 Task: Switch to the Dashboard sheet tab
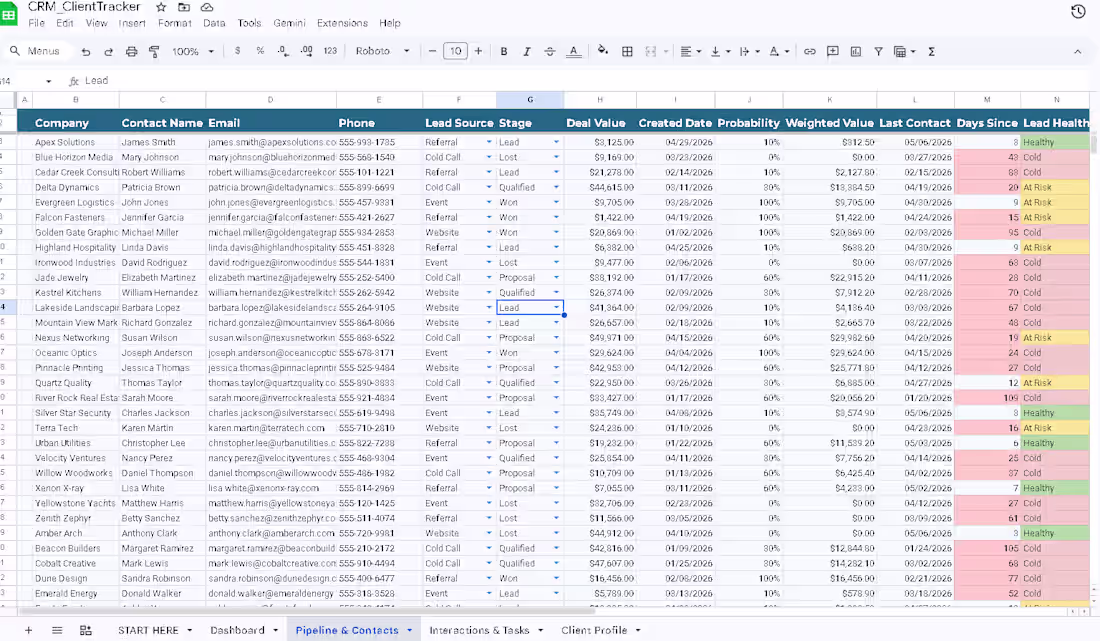click(x=237, y=630)
